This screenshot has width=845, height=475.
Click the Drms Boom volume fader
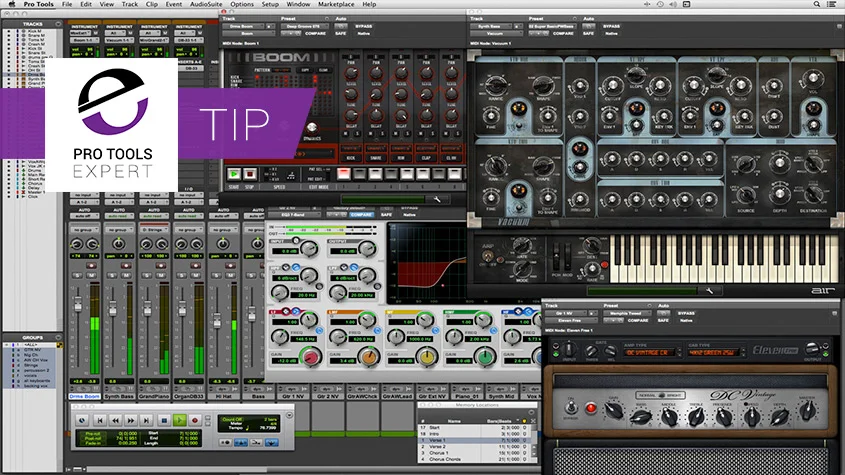tap(78, 306)
